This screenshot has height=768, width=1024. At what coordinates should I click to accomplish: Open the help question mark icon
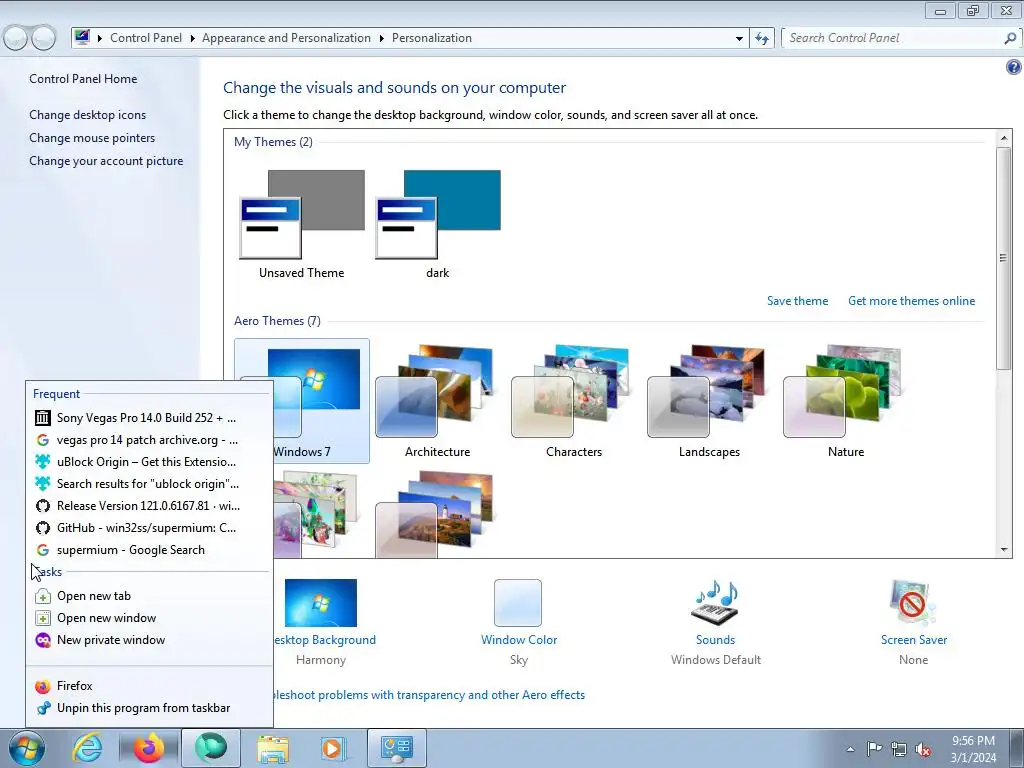tap(1014, 67)
